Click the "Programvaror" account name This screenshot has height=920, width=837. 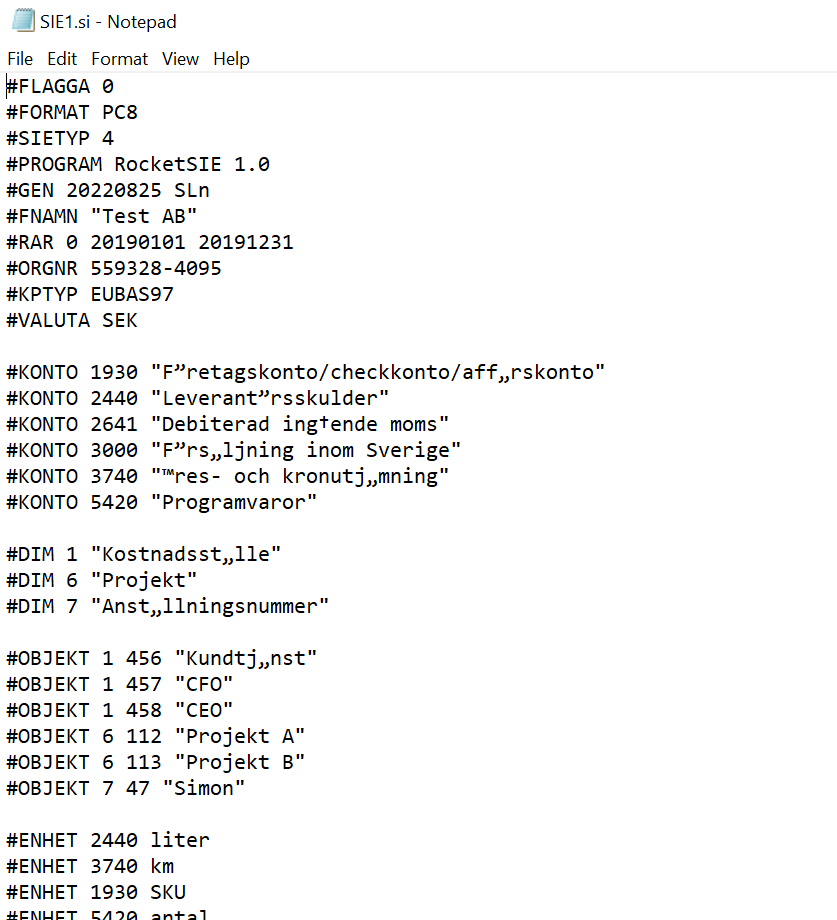coord(234,502)
